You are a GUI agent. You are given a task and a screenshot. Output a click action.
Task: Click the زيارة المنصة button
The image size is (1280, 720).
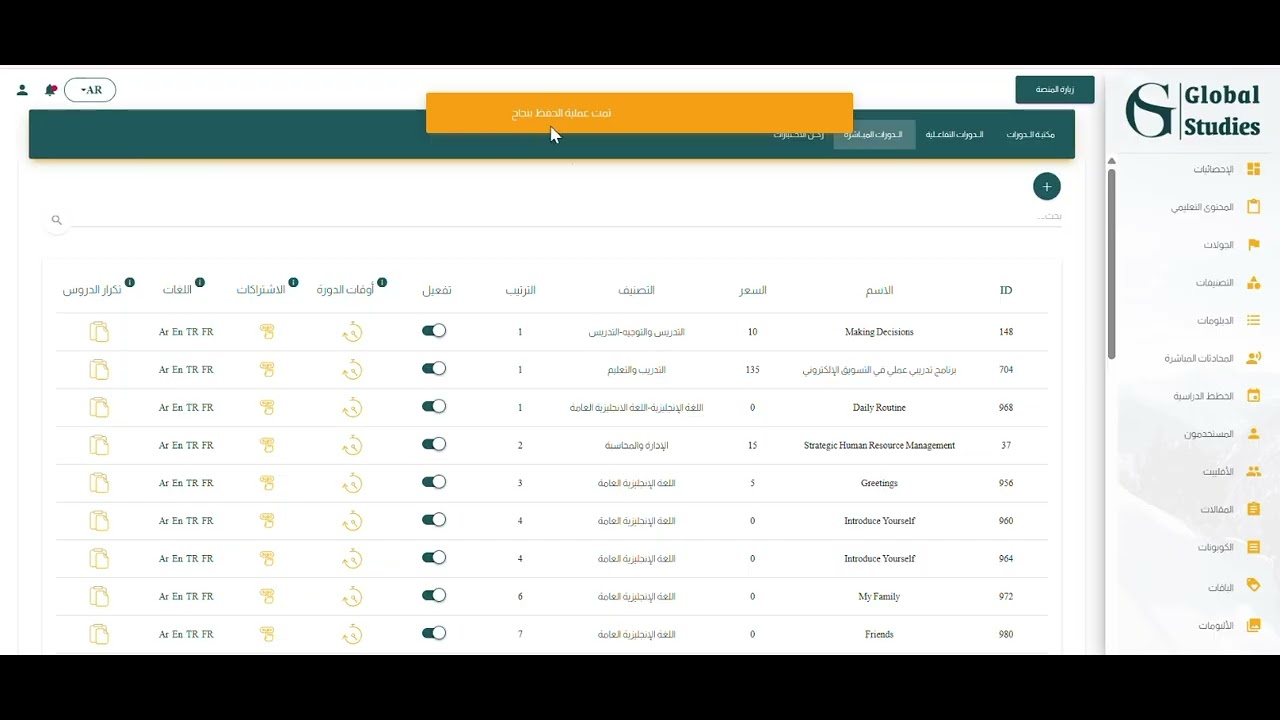pos(1055,89)
